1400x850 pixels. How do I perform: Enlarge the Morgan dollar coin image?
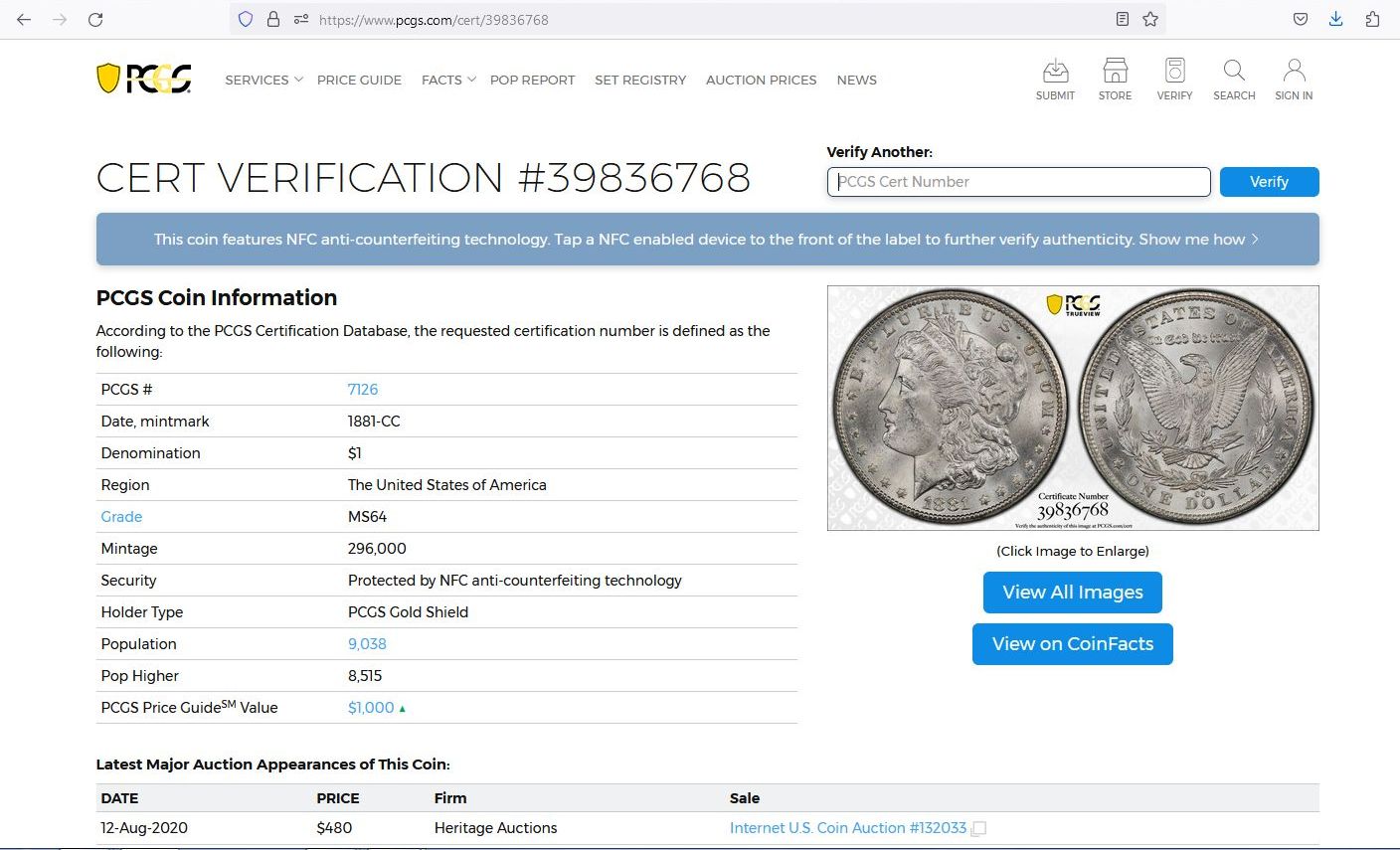[1073, 409]
